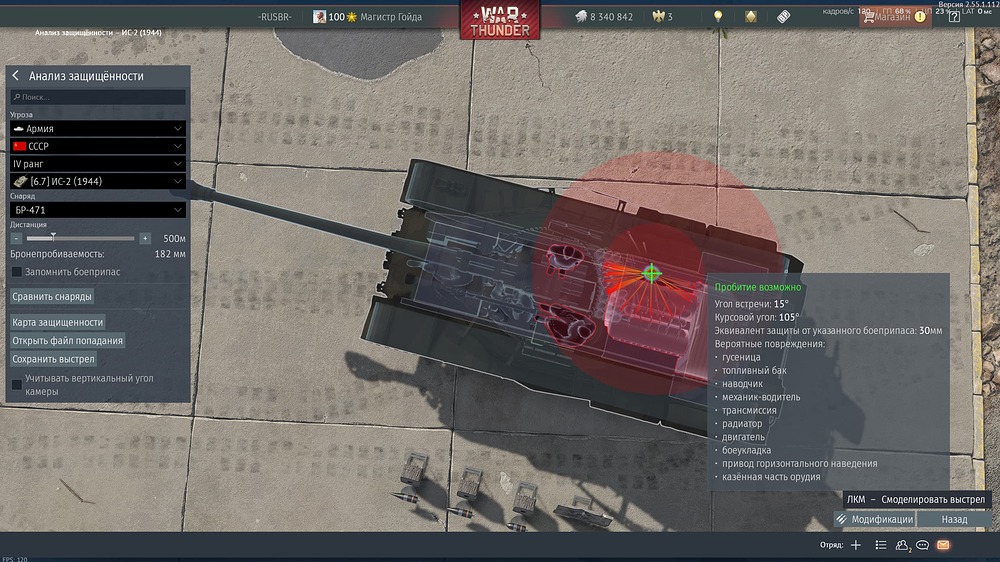Screen dimensions: 1000x562
Task: Go back using the arrow beside Анализ защищённости
Action: [16, 76]
